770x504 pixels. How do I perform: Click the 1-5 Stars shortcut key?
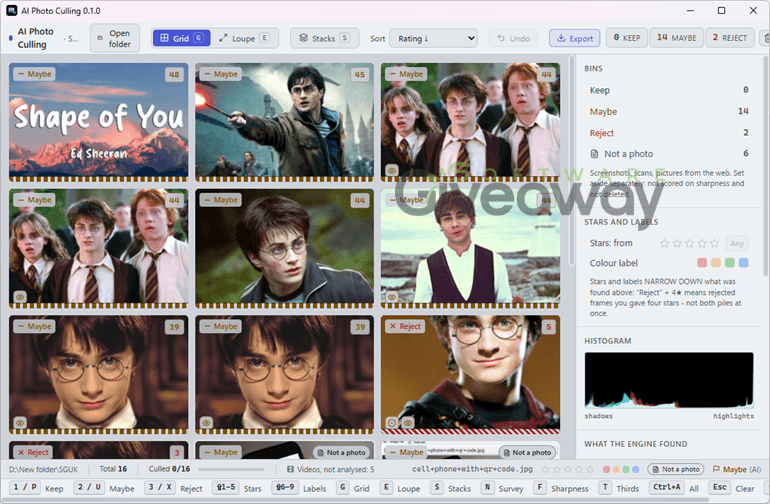point(226,488)
